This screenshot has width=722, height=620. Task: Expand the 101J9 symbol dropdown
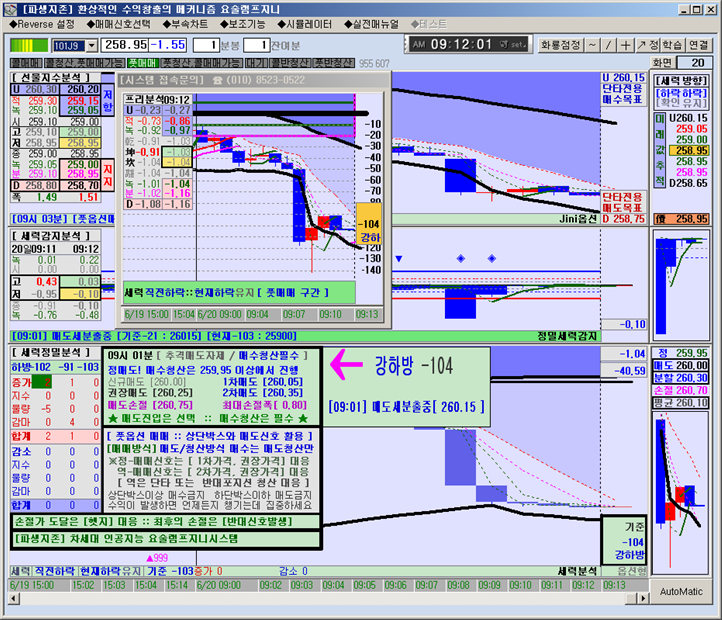coord(92,46)
